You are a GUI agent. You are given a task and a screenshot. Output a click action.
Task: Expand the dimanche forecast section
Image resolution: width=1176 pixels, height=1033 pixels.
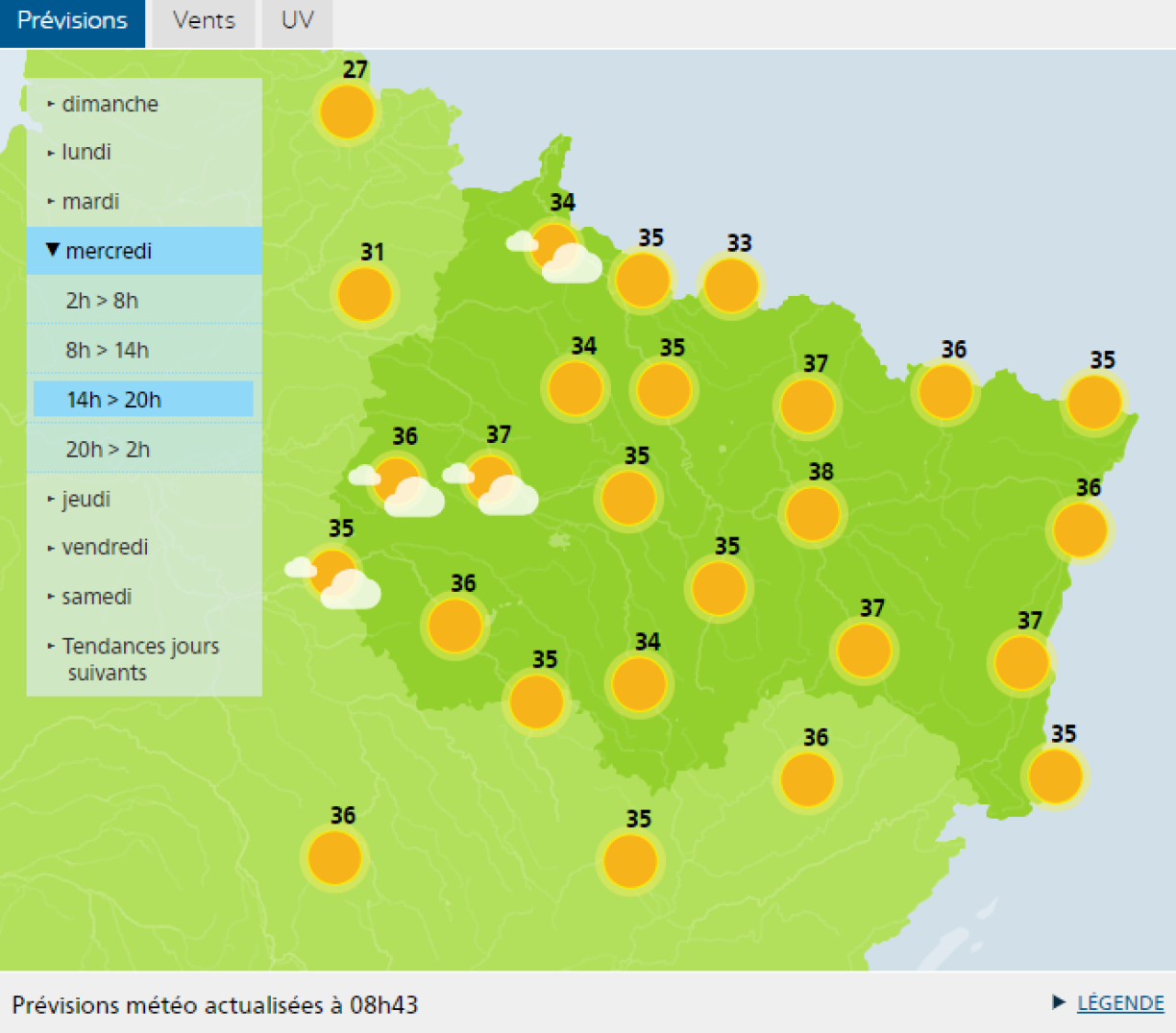click(110, 104)
